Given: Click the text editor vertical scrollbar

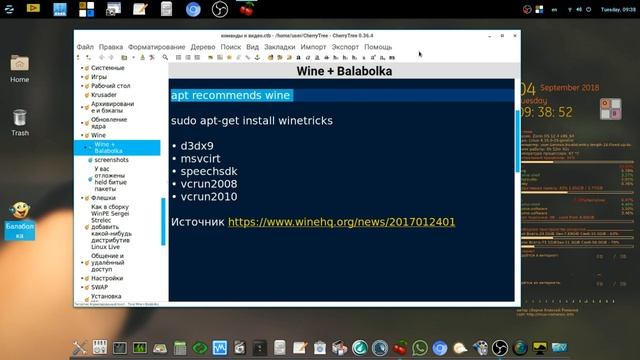Looking at the screenshot, I should [x=518, y=141].
